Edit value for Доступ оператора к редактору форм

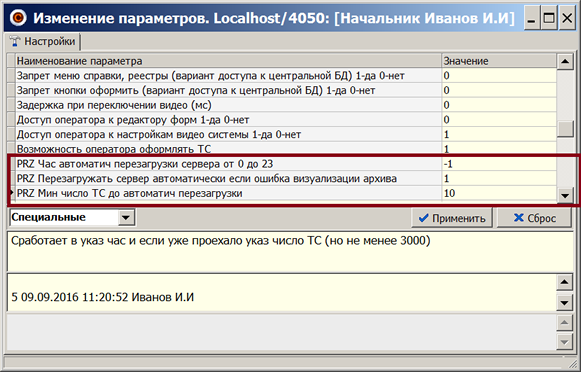(x=499, y=120)
